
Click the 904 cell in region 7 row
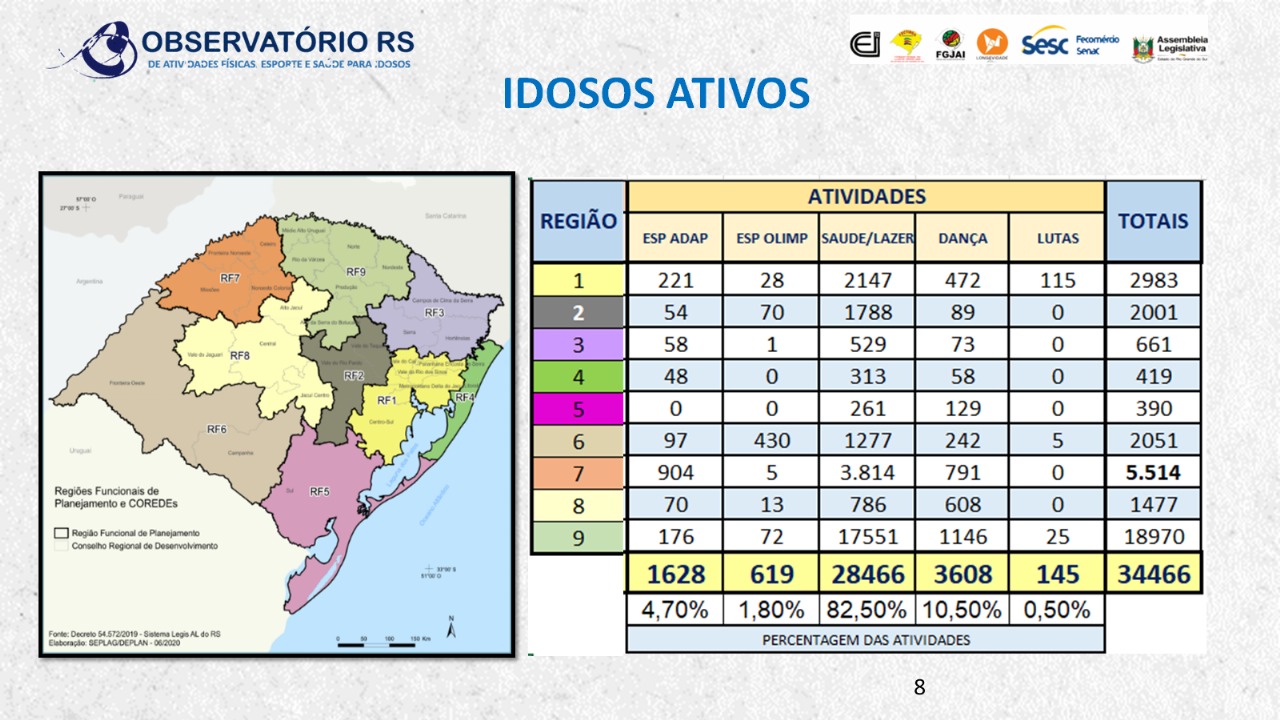click(x=675, y=472)
